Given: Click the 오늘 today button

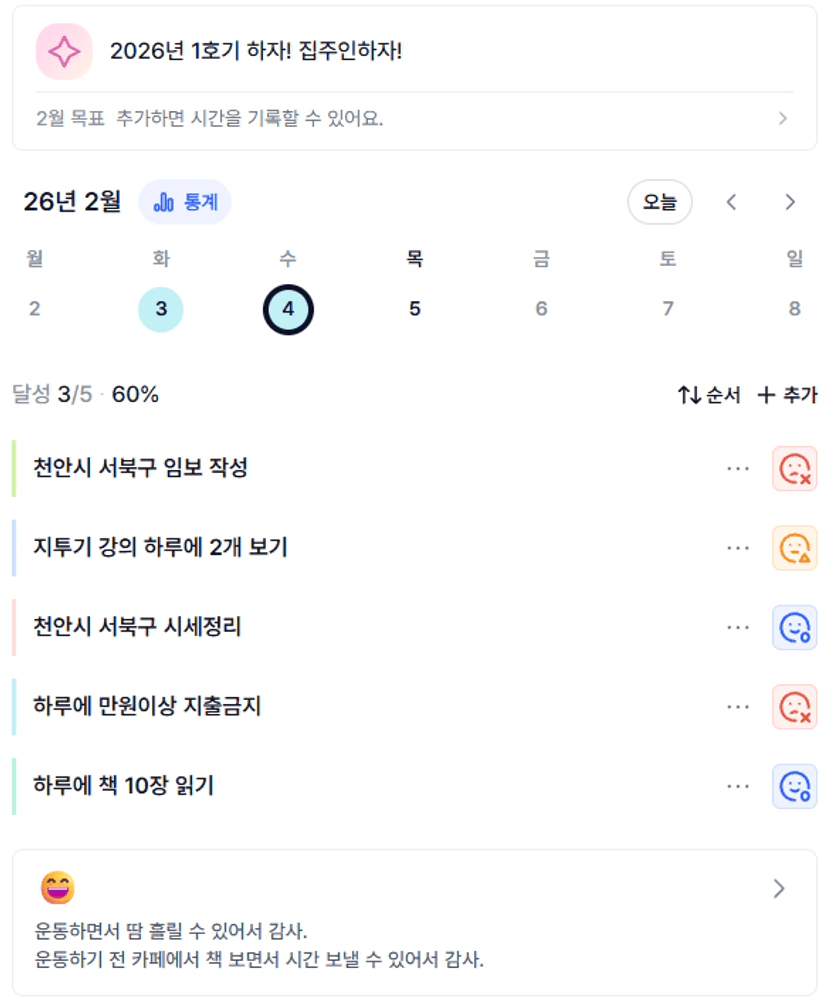Looking at the screenshot, I should [659, 202].
